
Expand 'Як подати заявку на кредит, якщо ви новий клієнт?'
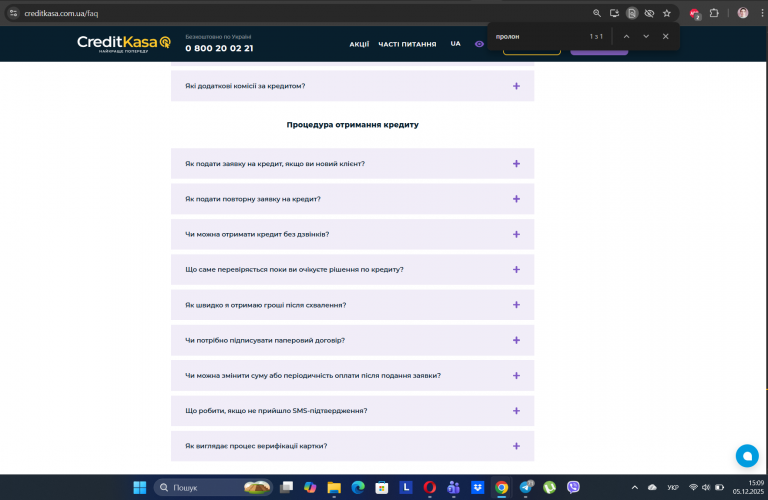pyautogui.click(x=352, y=164)
